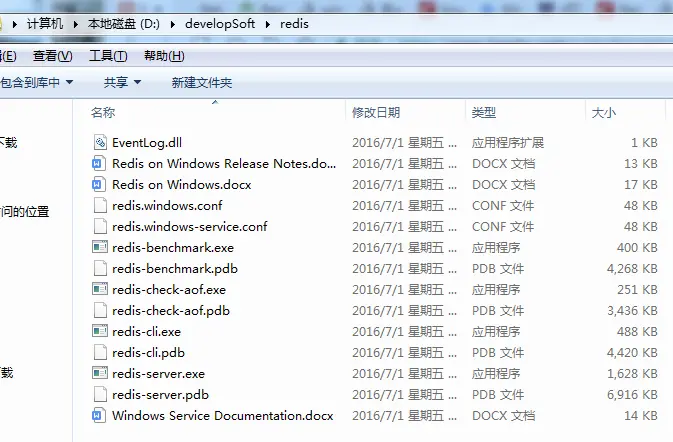
Task: Open the 帮助(H) menu
Action: coord(164,56)
